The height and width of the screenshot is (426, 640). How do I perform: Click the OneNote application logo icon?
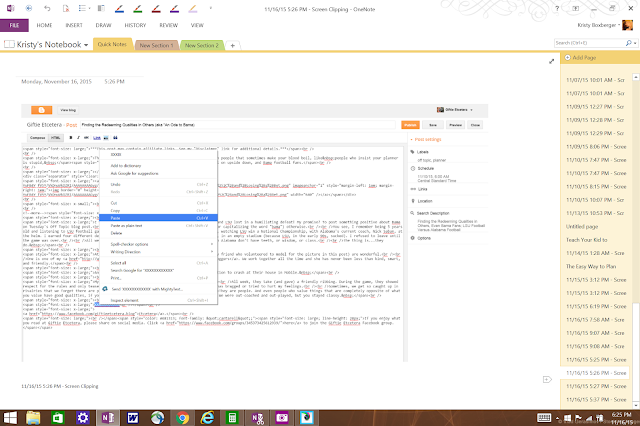10,8
